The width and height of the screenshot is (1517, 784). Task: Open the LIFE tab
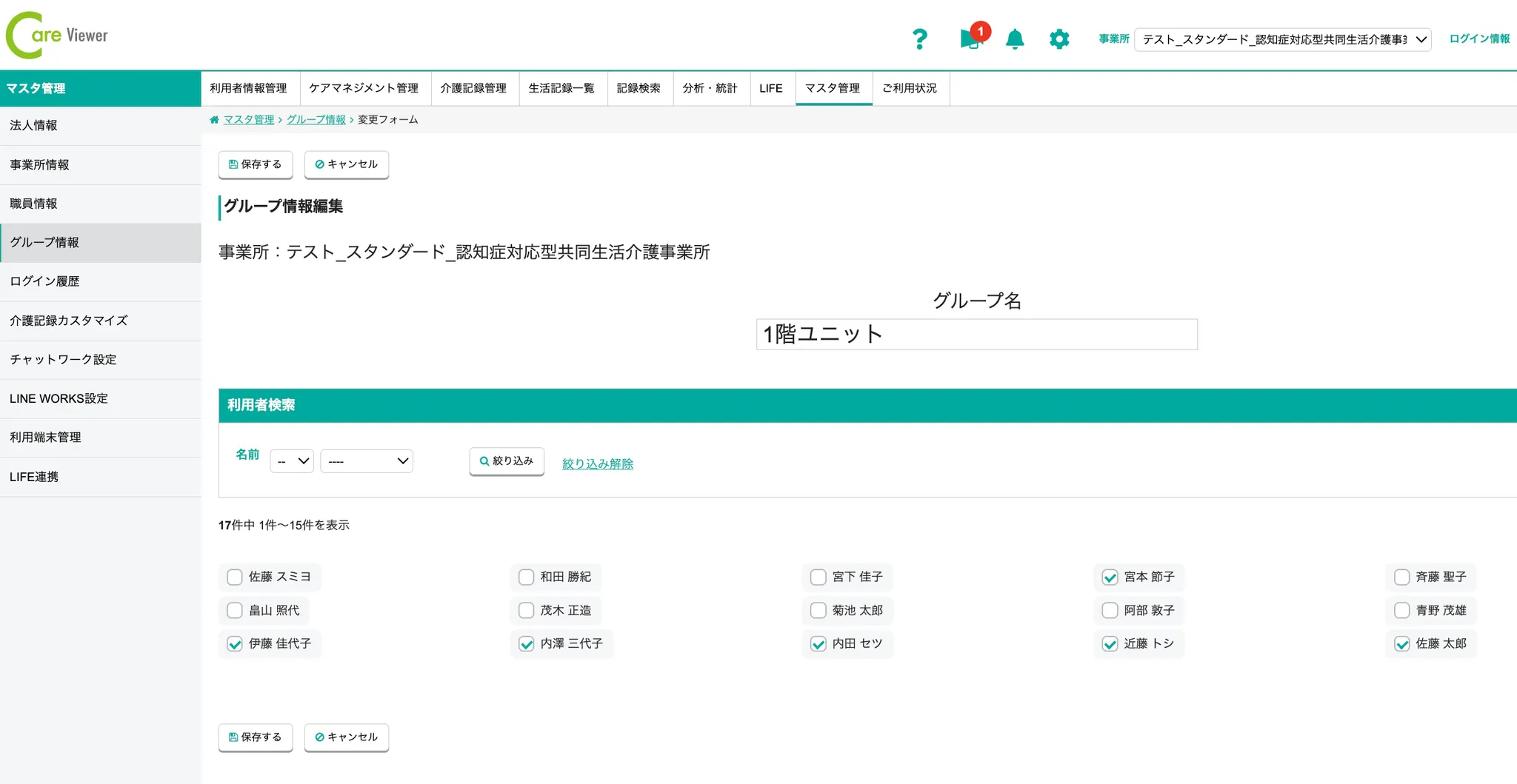[771, 88]
